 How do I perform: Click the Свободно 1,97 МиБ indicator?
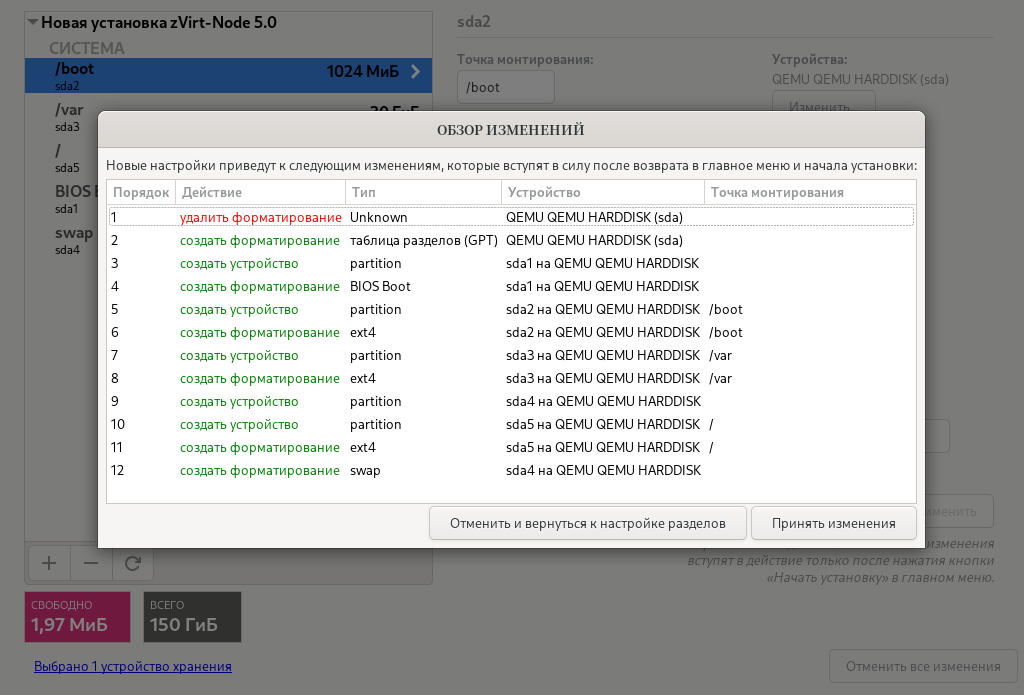point(78,617)
